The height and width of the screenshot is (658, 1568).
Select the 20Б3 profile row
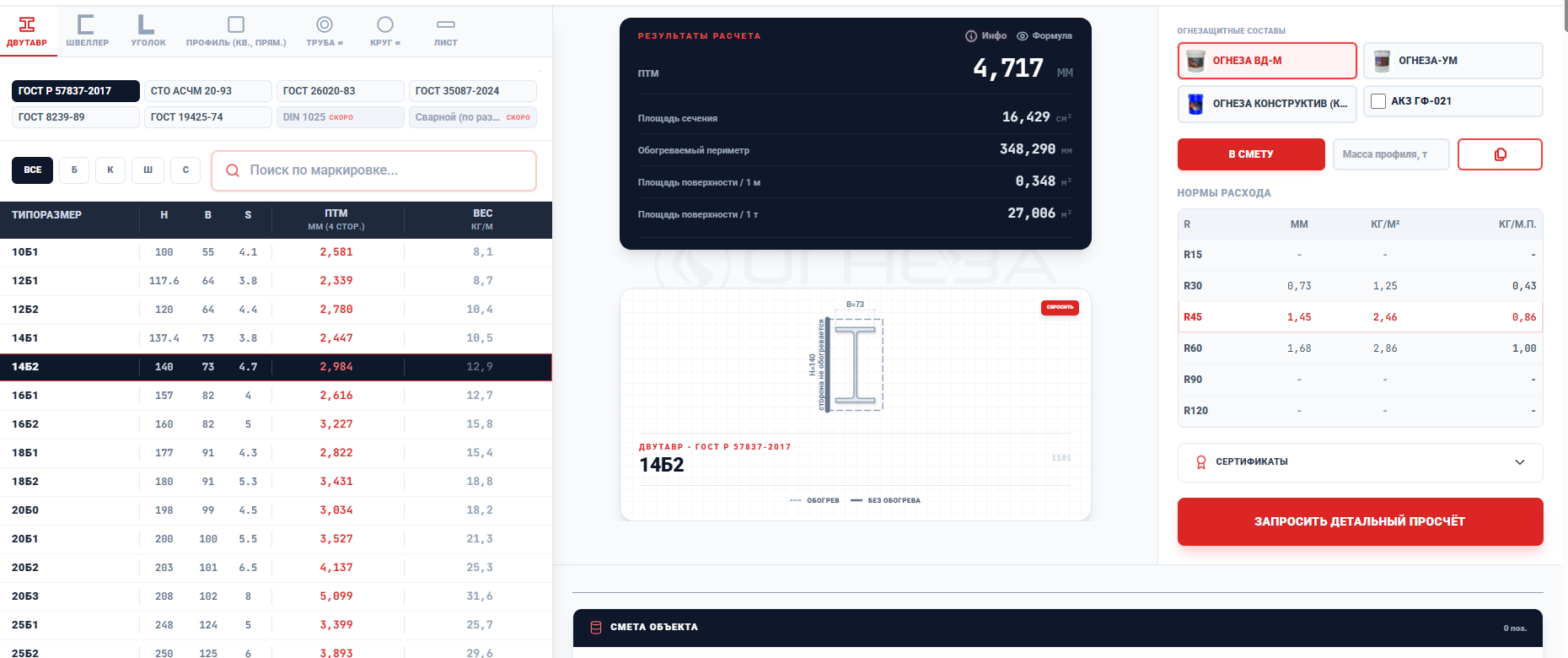point(276,596)
